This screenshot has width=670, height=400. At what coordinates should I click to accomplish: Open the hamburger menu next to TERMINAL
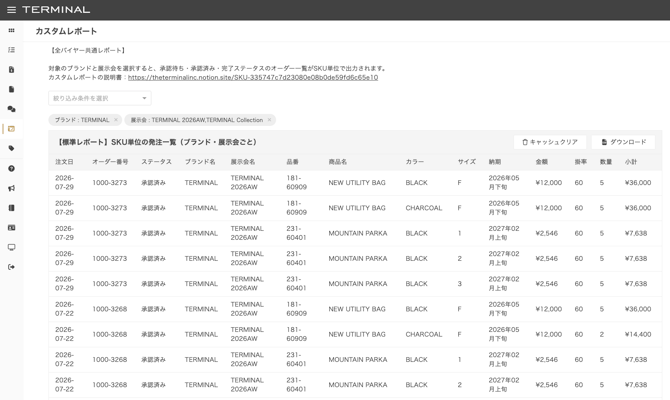pyautogui.click(x=12, y=9)
